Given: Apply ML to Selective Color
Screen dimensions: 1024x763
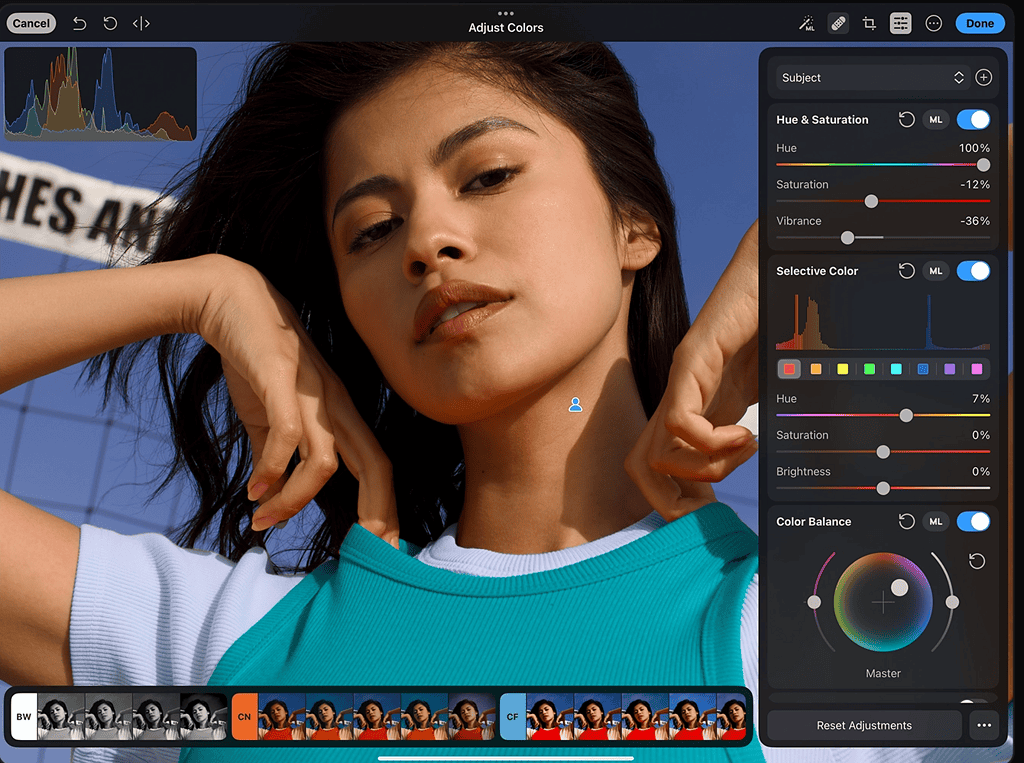Looking at the screenshot, I should coord(936,271).
